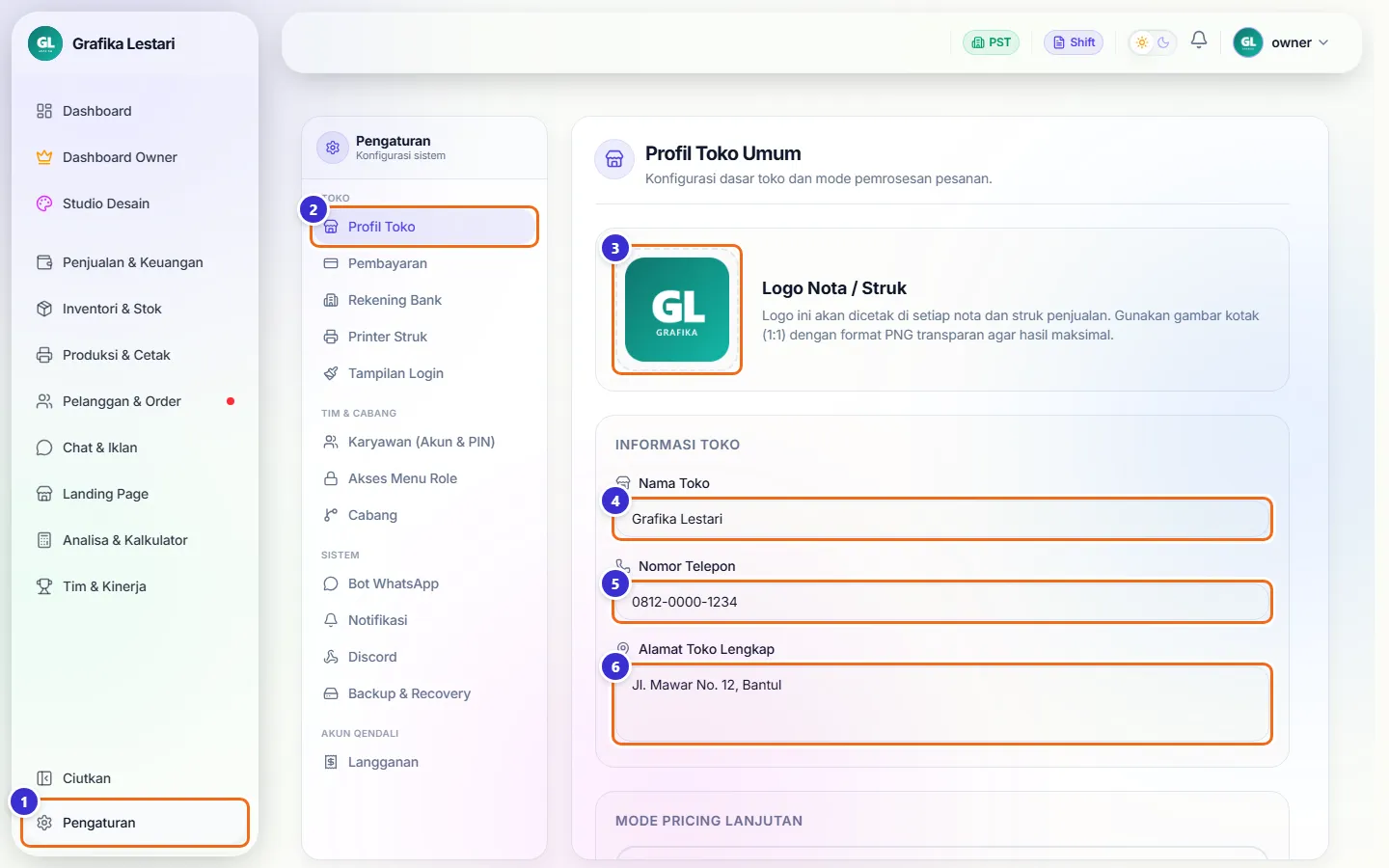The image size is (1389, 868).
Task: Open Produksi & Cetak printer icon
Action: point(44,355)
